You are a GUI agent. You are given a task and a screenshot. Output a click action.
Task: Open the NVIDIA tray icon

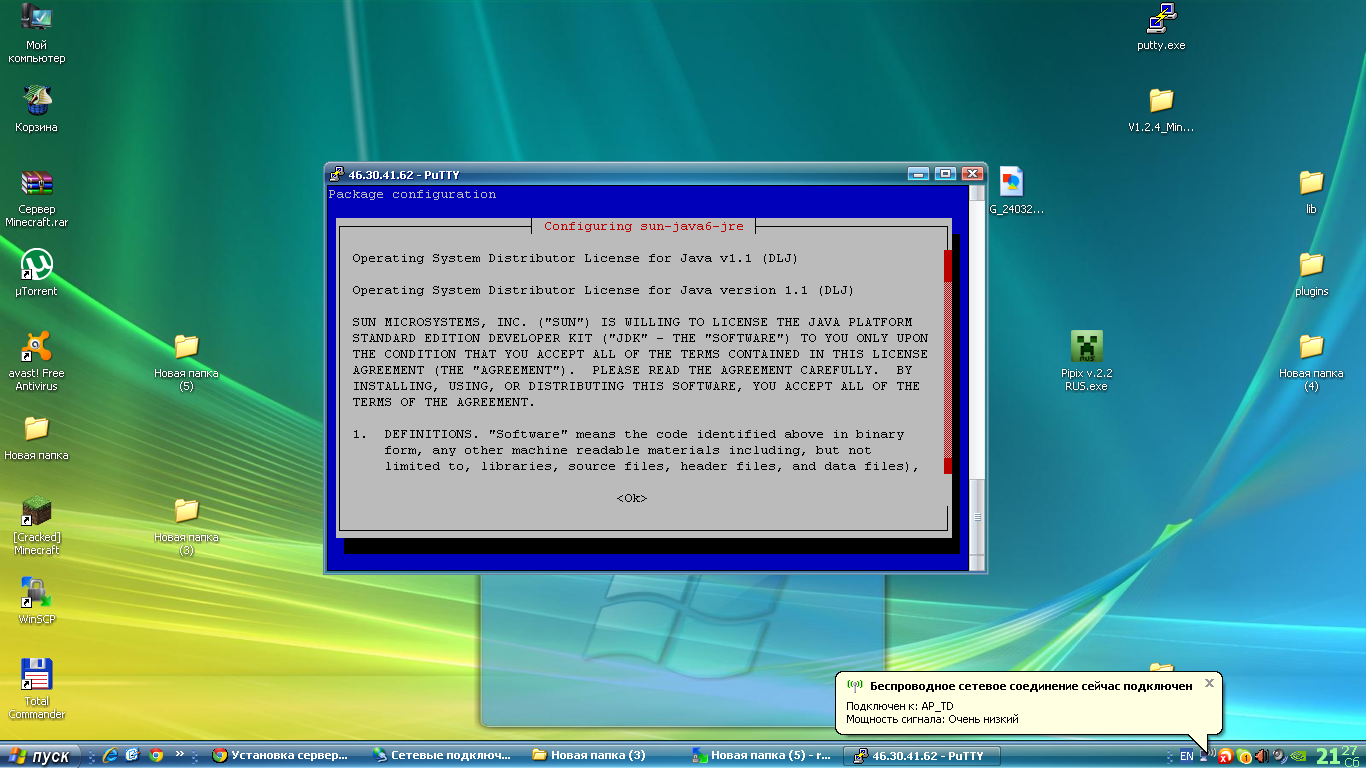1298,755
